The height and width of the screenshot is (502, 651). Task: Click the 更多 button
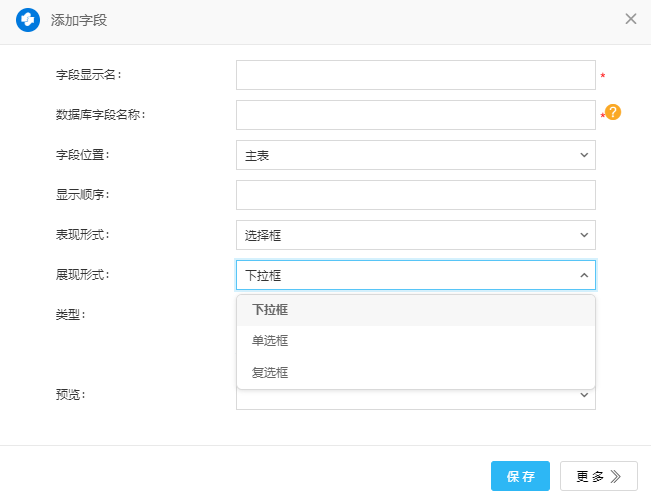(598, 476)
